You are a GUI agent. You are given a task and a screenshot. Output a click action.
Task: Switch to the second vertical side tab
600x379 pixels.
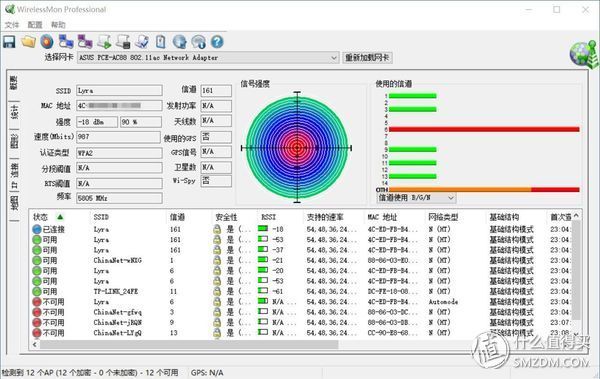pos(14,112)
